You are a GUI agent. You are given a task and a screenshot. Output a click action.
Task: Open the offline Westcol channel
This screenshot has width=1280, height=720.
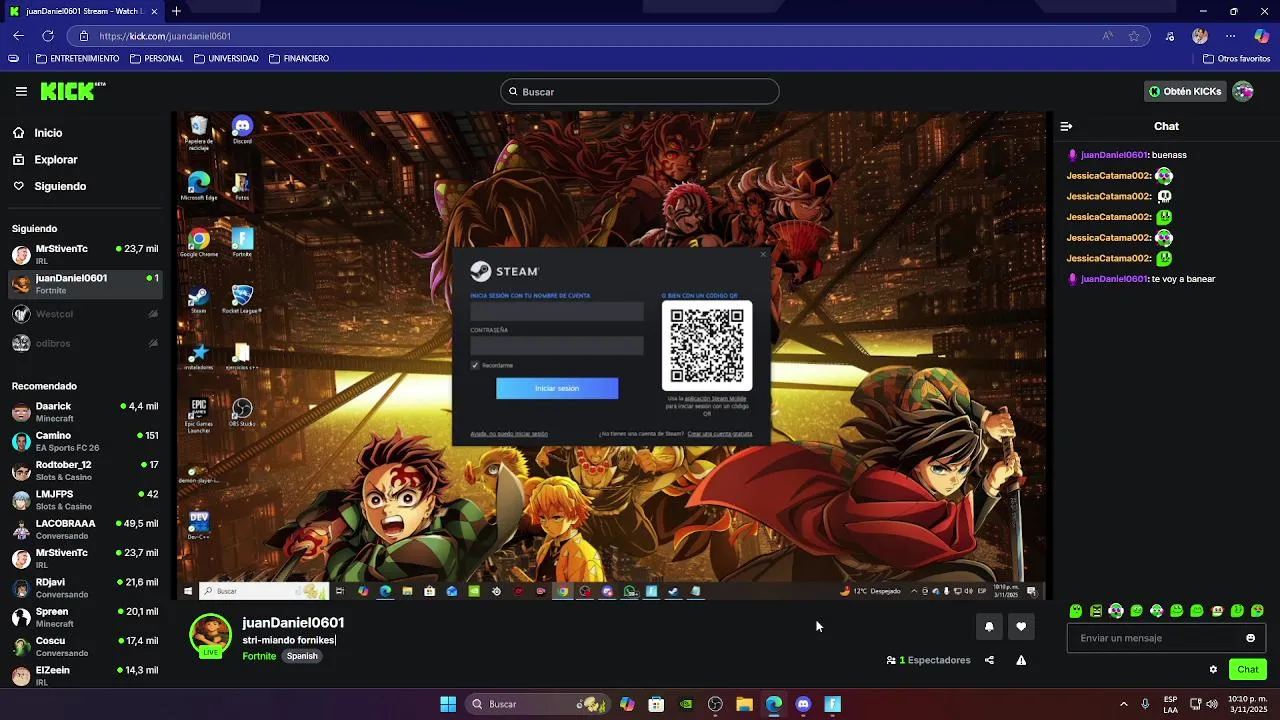[85, 314]
